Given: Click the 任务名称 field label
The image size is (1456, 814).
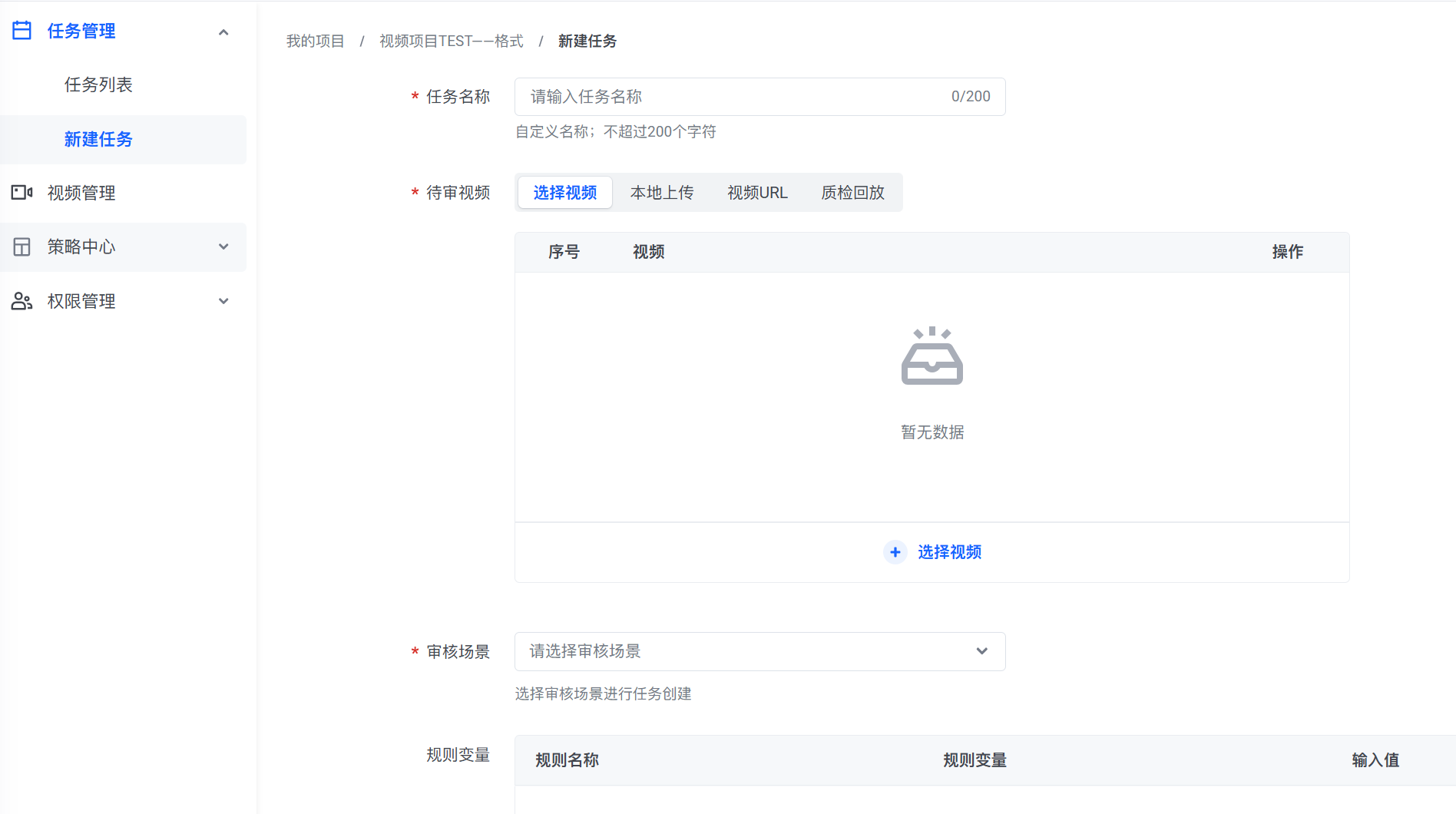Looking at the screenshot, I should (458, 97).
